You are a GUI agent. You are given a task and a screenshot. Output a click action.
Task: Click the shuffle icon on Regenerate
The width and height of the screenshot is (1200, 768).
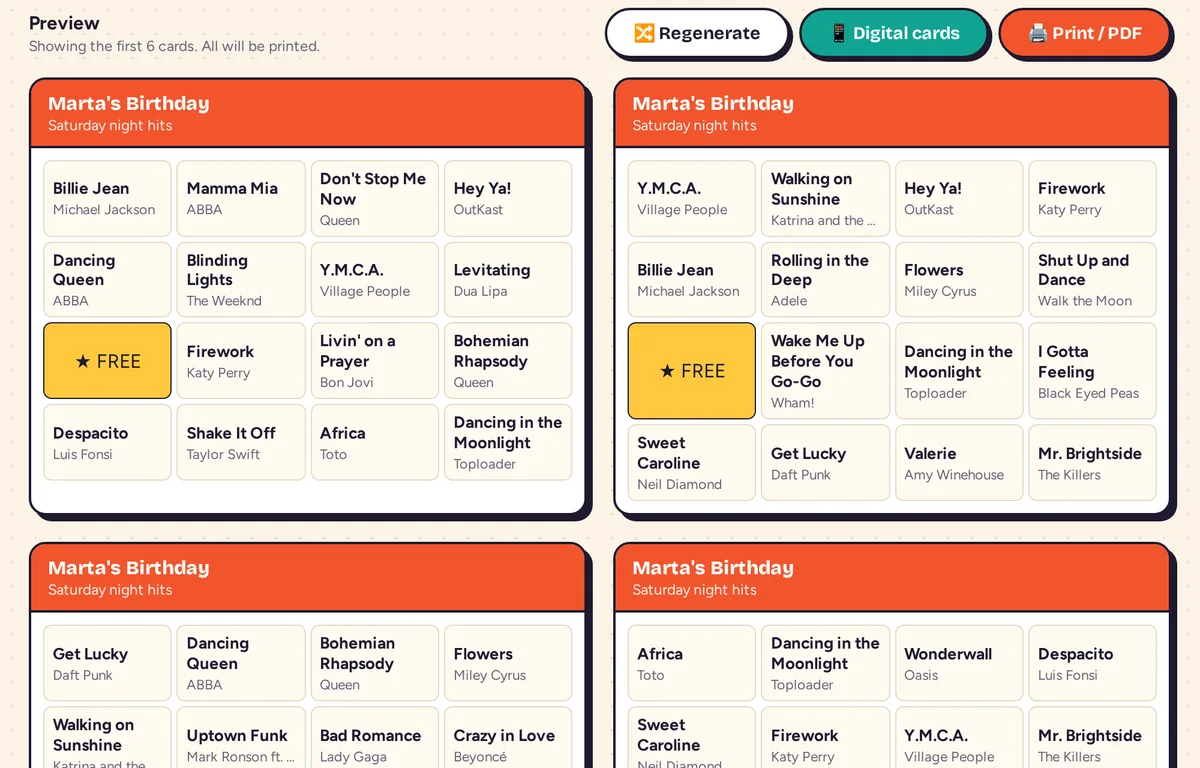click(x=644, y=33)
